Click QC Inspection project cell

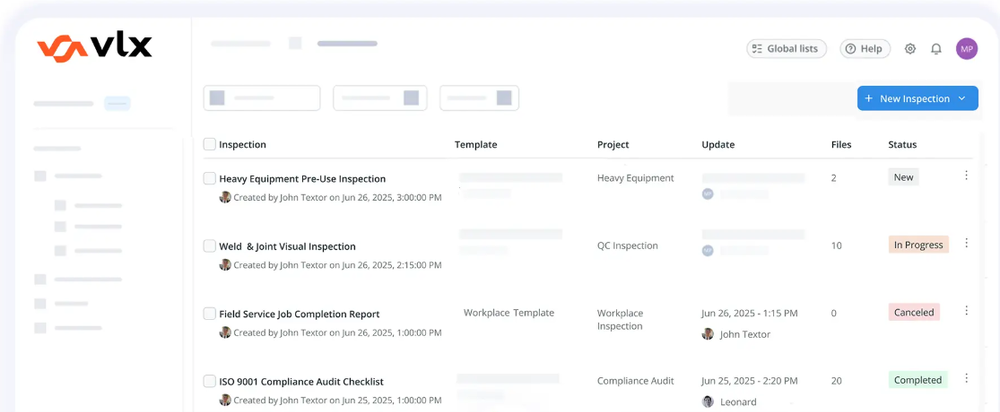click(628, 246)
